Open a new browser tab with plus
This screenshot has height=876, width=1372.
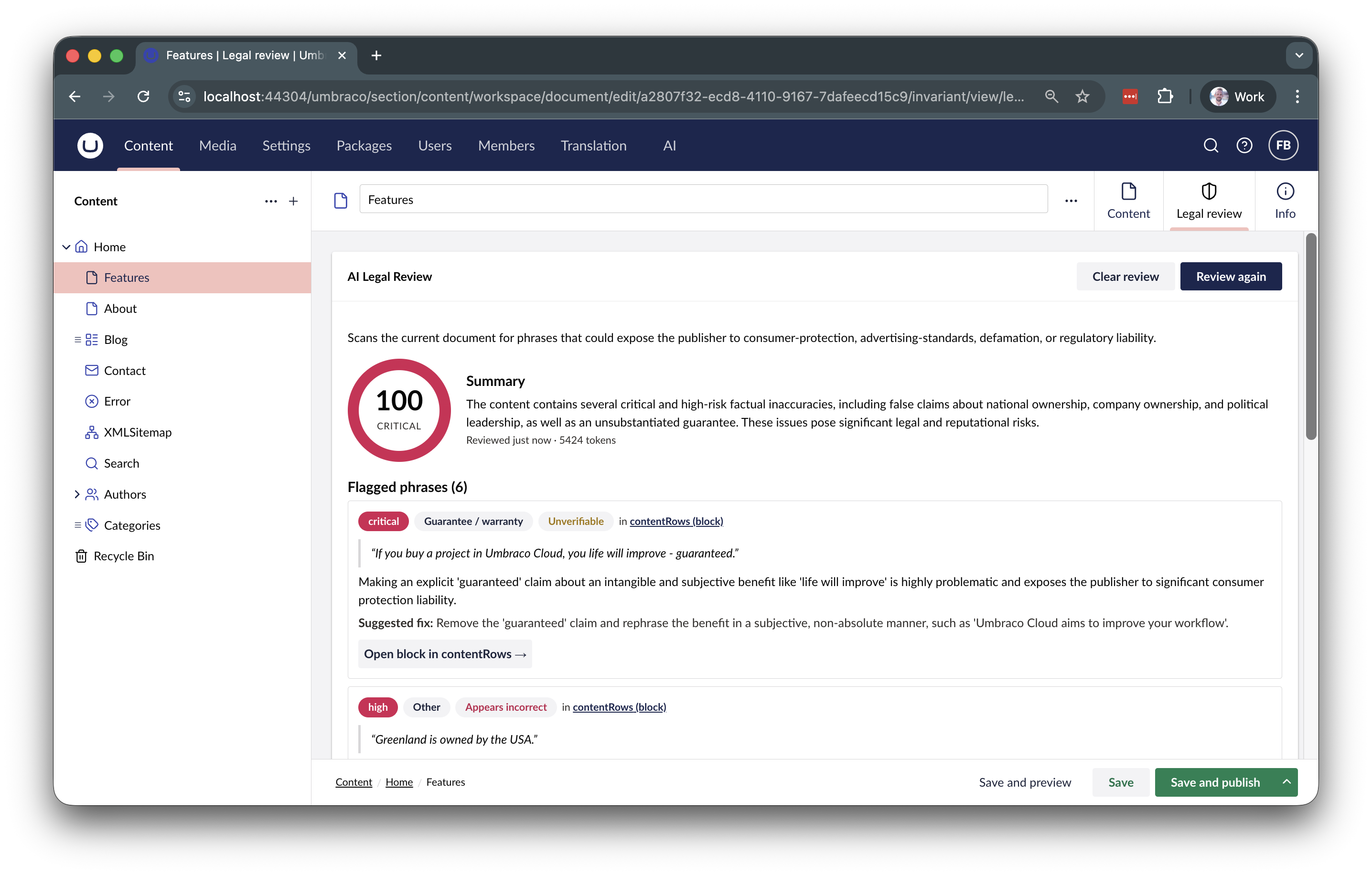(x=376, y=55)
